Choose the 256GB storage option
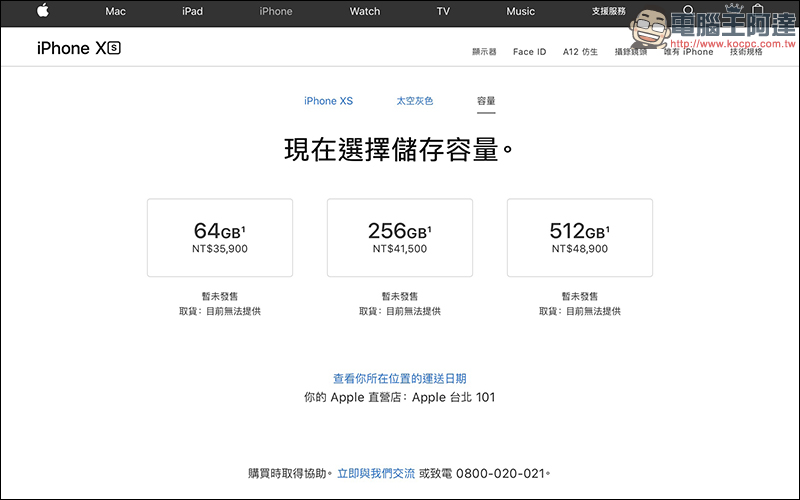 400,237
